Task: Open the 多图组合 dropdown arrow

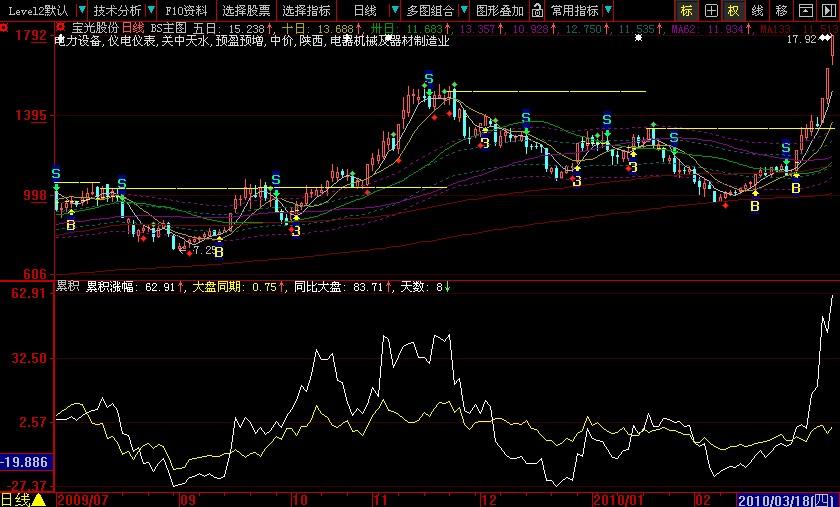Action: point(461,11)
